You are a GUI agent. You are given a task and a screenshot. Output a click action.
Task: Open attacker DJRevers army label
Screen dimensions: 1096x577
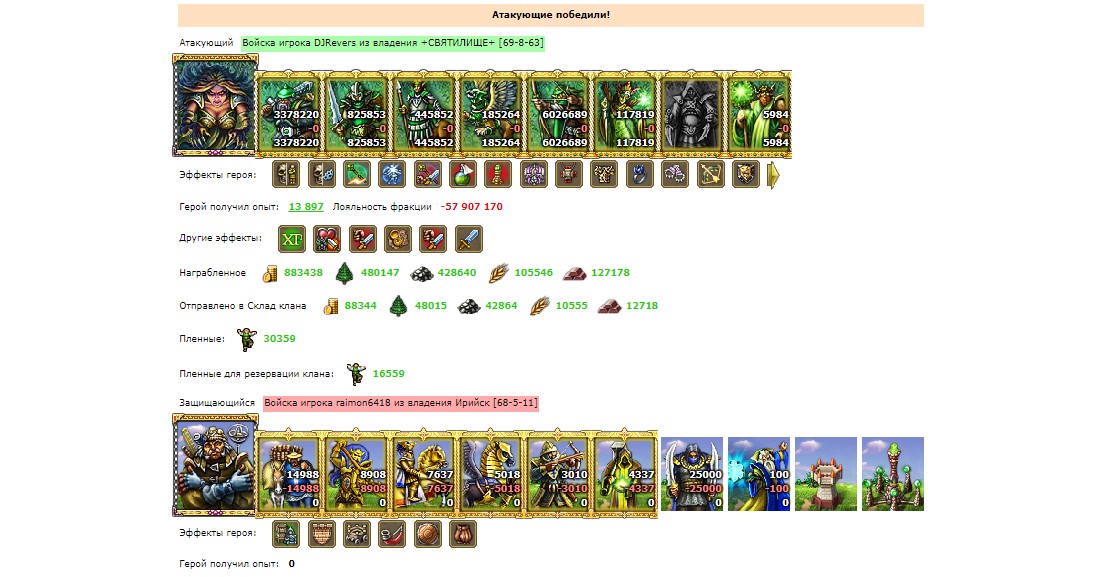(393, 43)
